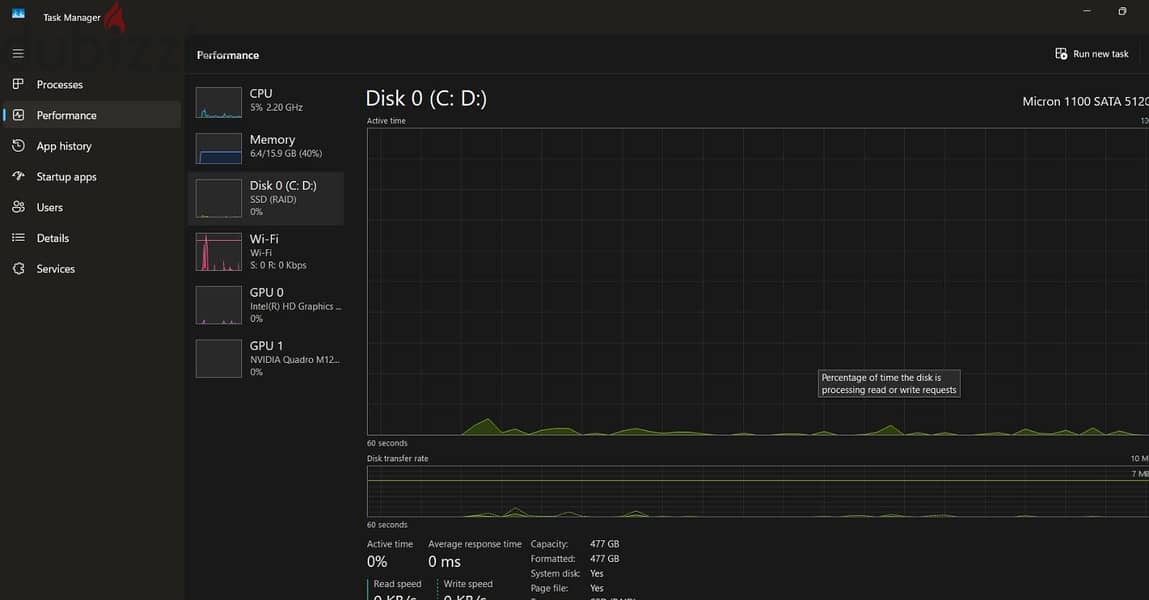
Task: Minimize the Task Manager window
Action: tap(1087, 11)
